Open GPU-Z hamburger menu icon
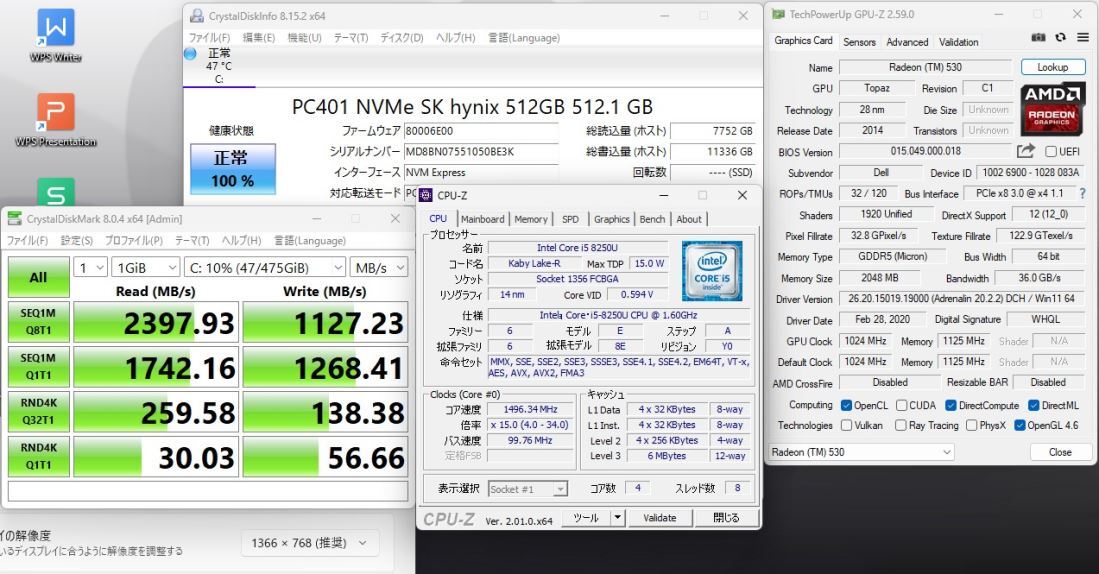The height and width of the screenshot is (574, 1099). point(1083,38)
